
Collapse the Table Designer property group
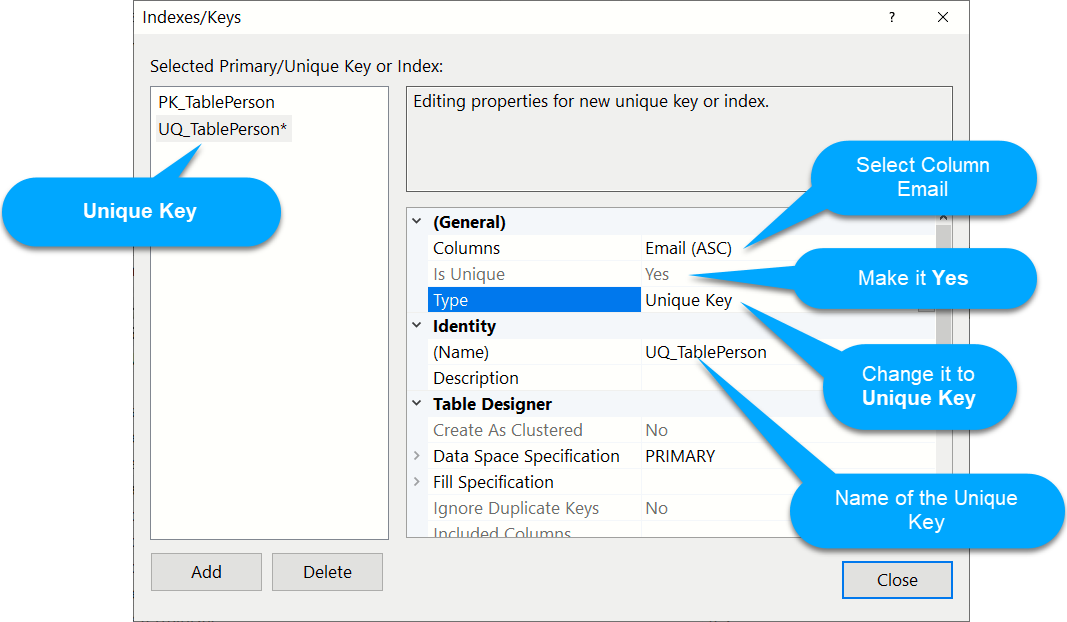click(x=417, y=404)
